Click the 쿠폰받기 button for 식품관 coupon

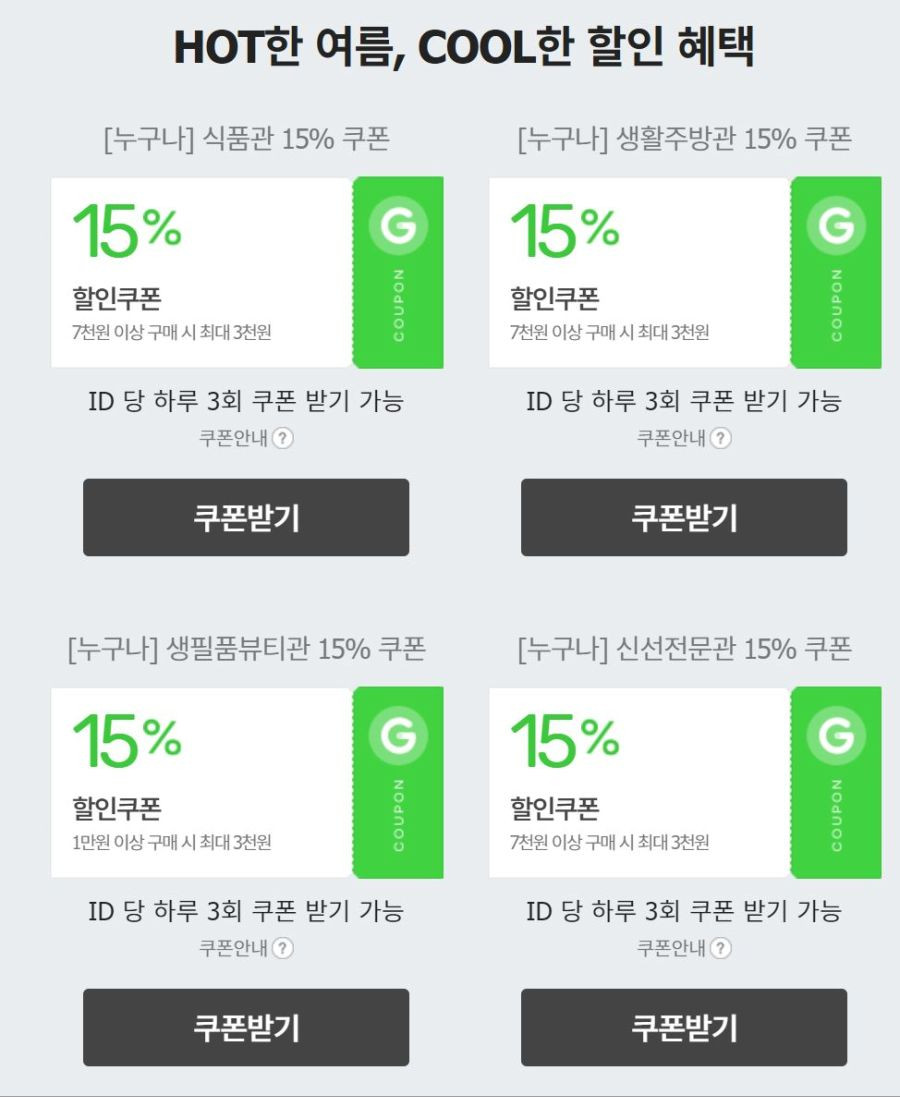tap(246, 517)
